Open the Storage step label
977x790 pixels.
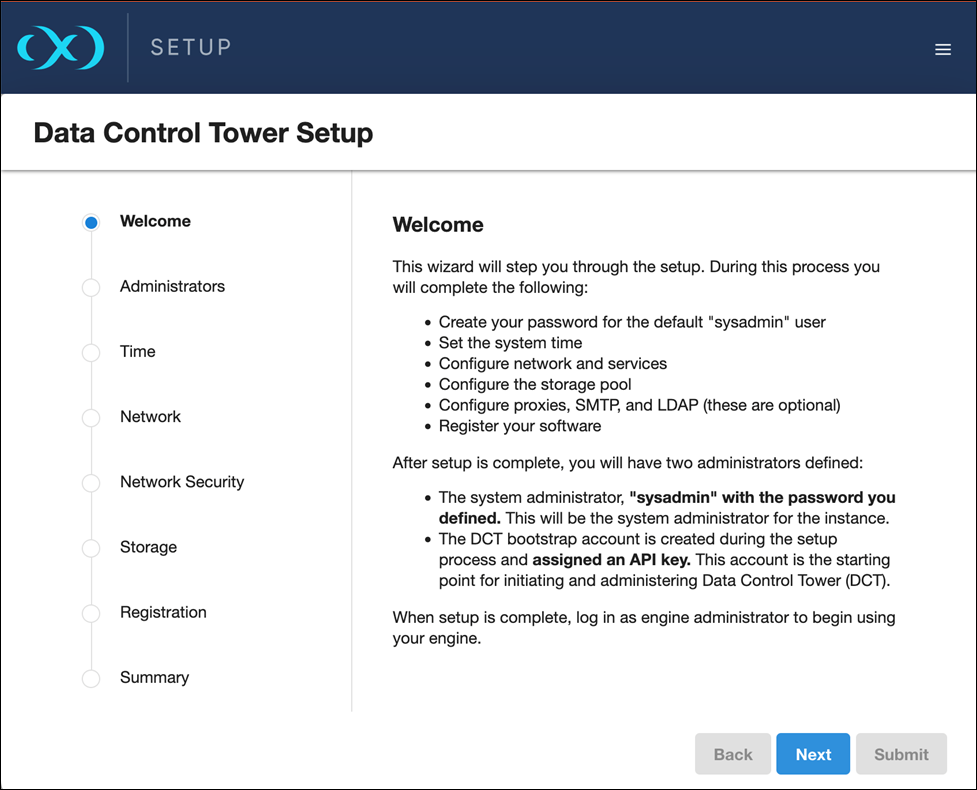click(x=148, y=547)
